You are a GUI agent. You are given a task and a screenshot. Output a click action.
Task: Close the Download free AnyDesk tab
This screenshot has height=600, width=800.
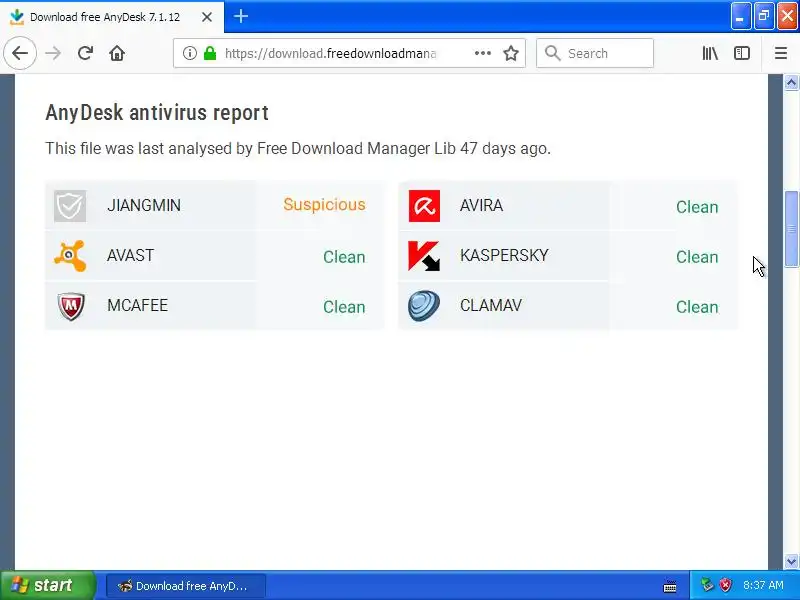207,17
